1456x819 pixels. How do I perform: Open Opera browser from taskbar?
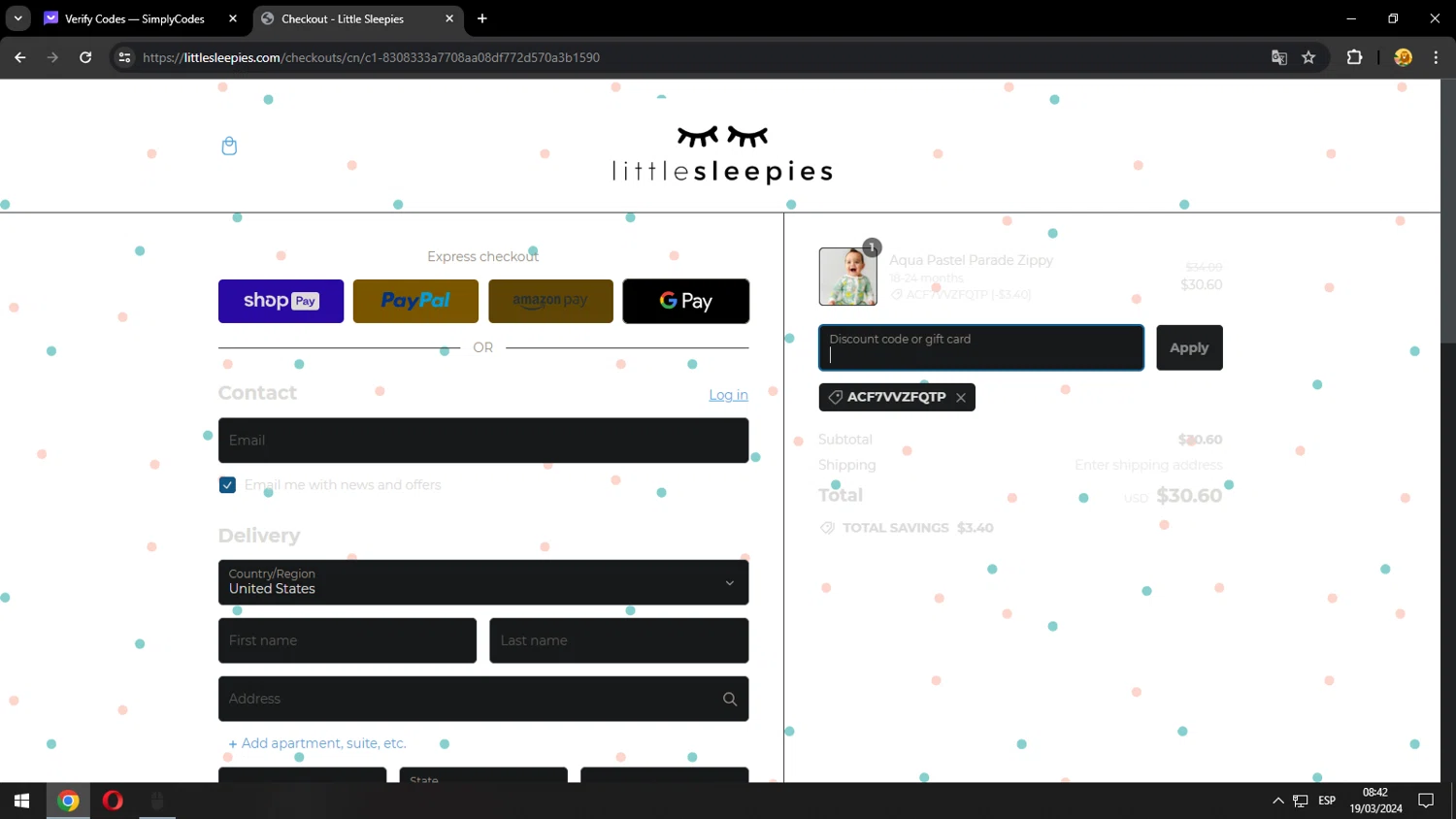click(113, 801)
